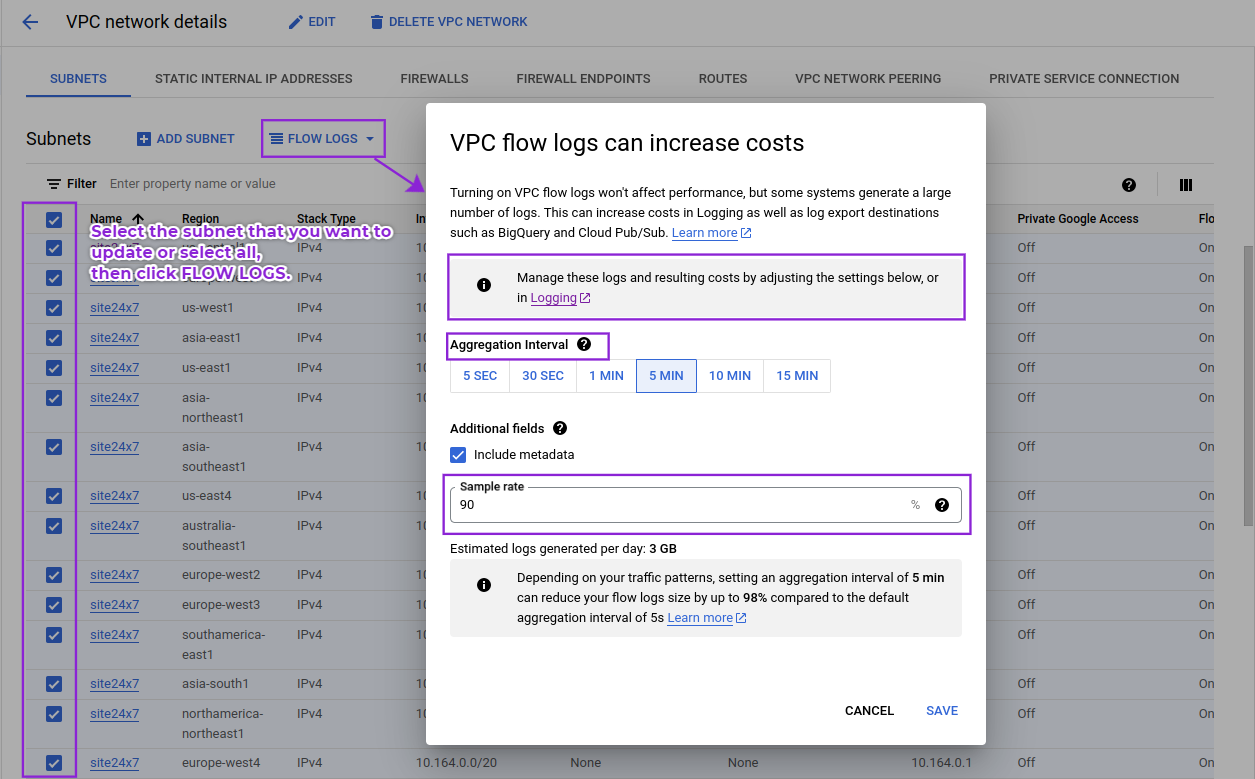Switch to the FIREWALLS tab

433,77
